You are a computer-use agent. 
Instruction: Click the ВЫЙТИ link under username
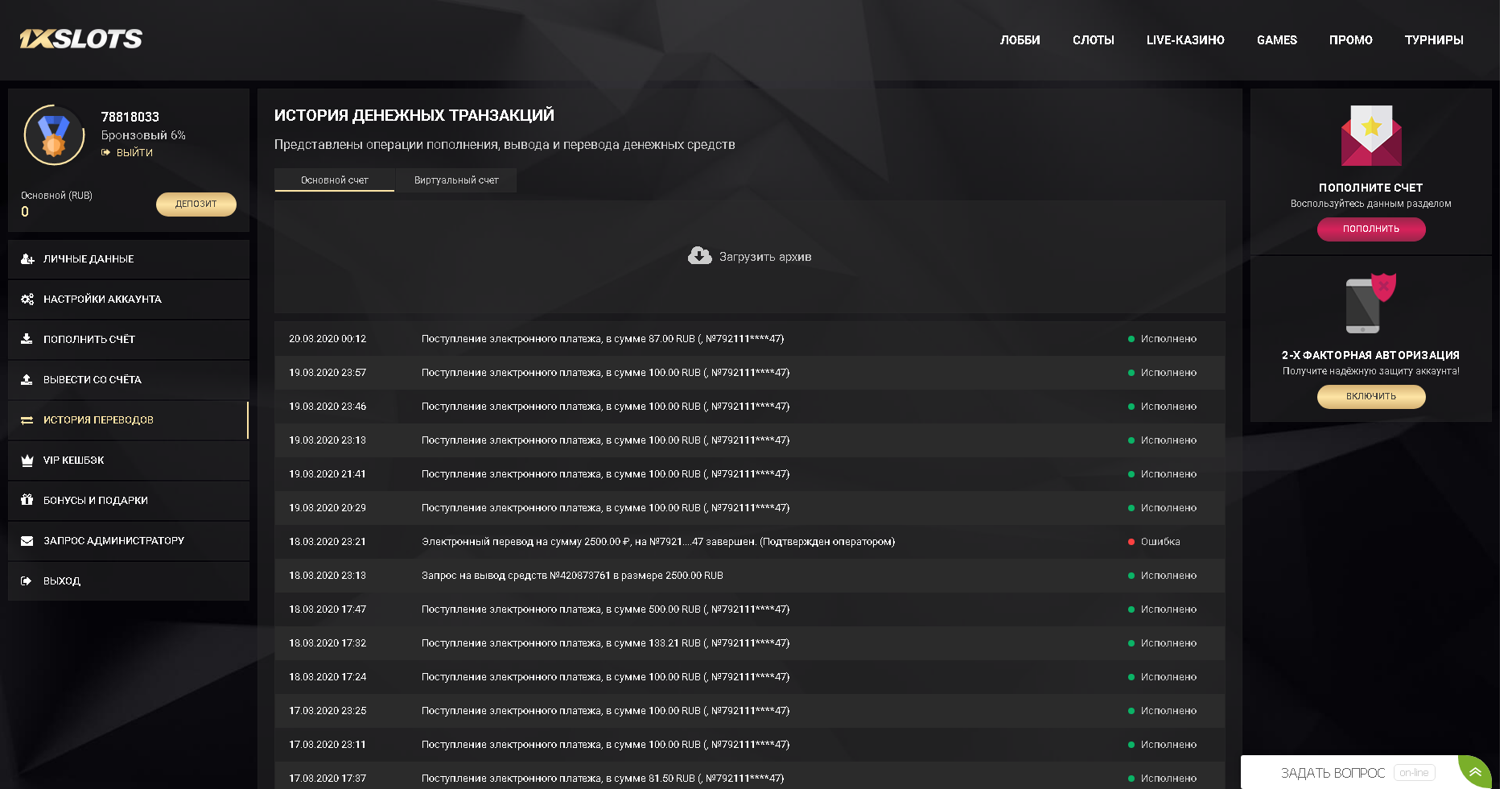134,152
